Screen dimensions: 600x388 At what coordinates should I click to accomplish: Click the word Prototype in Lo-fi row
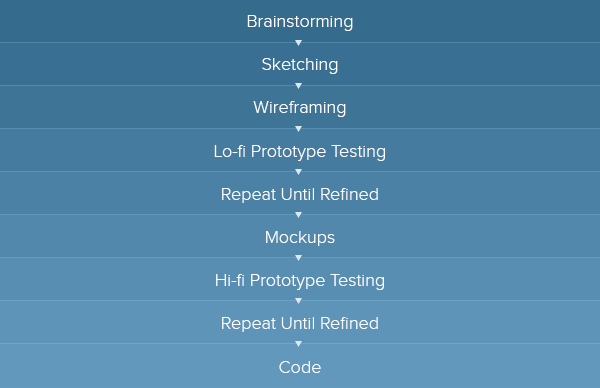[289, 152]
